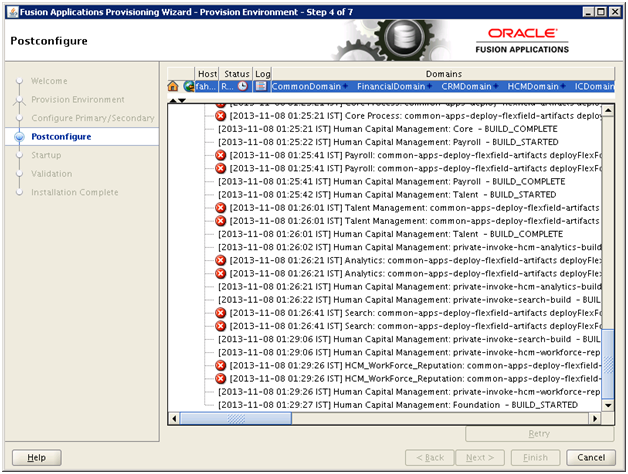Screen dimensions: 628x474
Task: Click first Analytics 01:26:21 error icon
Action: point(220,260)
